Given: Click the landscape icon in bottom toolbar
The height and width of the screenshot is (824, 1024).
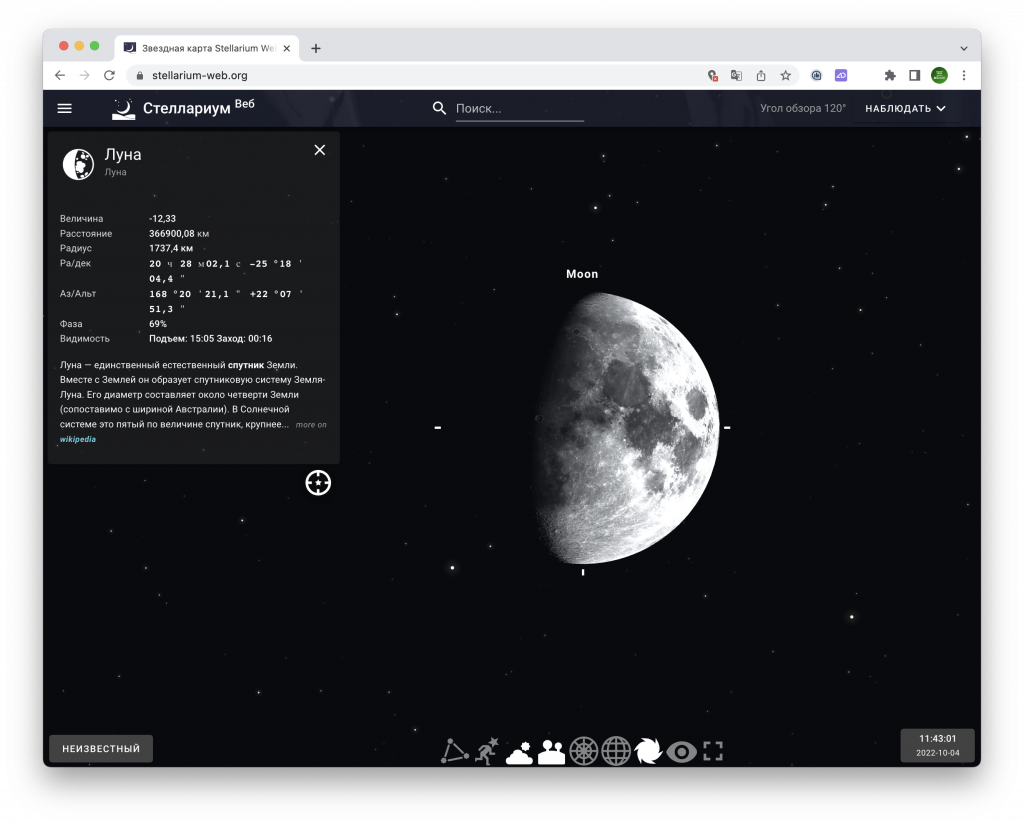Looking at the screenshot, I should (551, 751).
